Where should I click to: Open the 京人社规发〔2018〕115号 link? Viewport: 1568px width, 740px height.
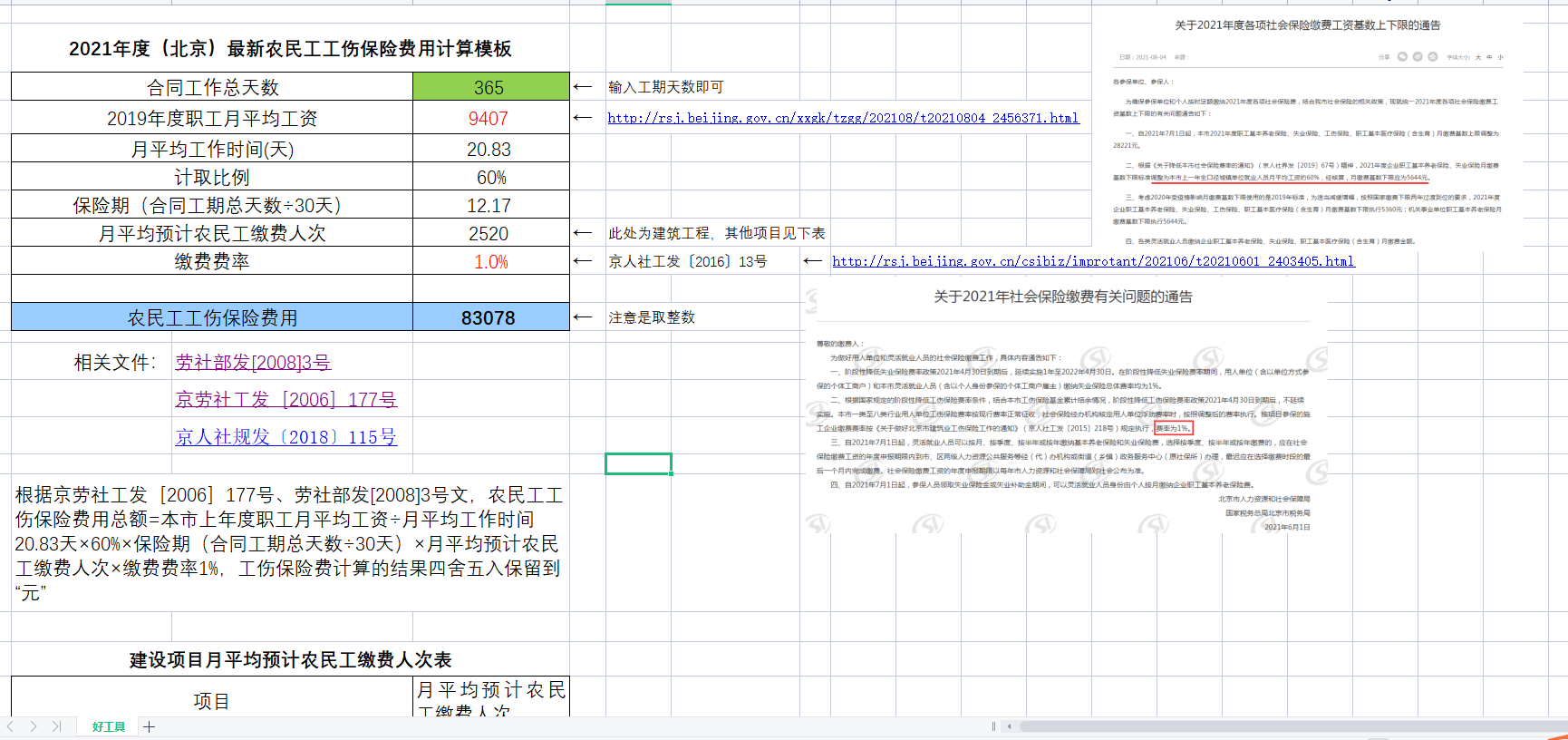(x=286, y=437)
